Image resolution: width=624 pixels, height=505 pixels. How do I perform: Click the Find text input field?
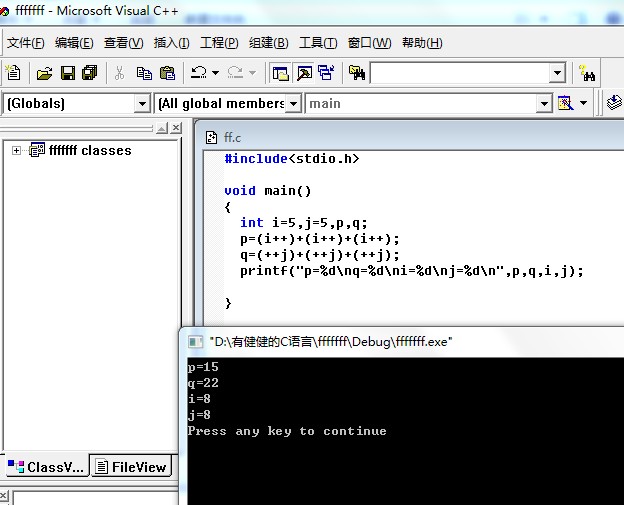(460, 73)
